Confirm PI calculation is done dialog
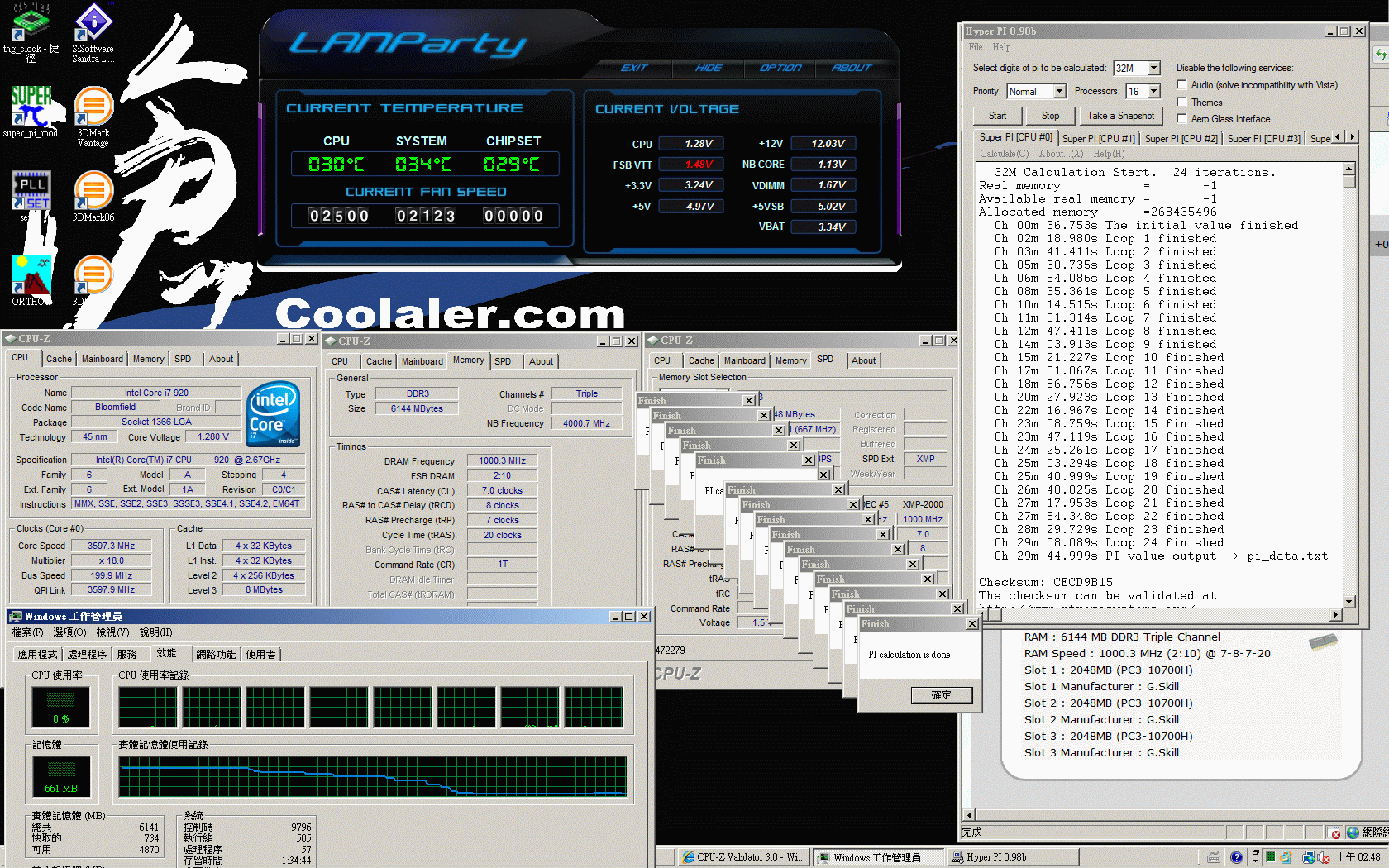 pos(941,695)
